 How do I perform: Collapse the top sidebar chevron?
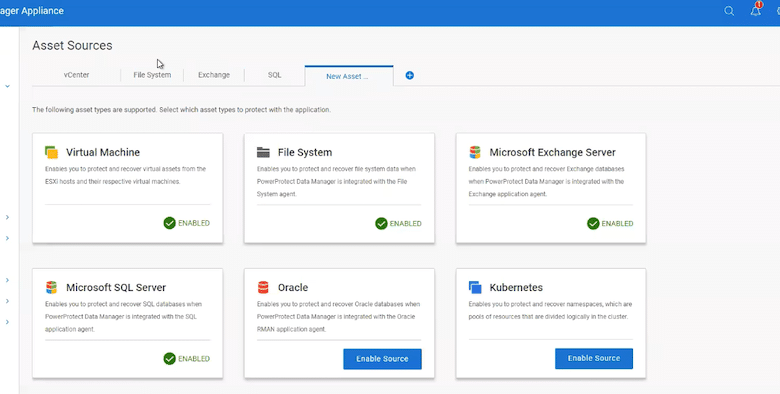pos(7,87)
